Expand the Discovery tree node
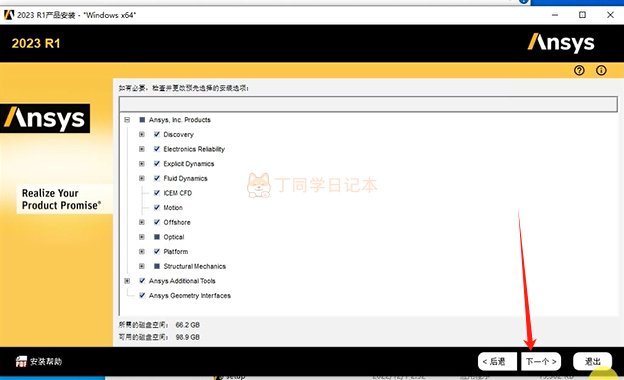 pos(142,134)
